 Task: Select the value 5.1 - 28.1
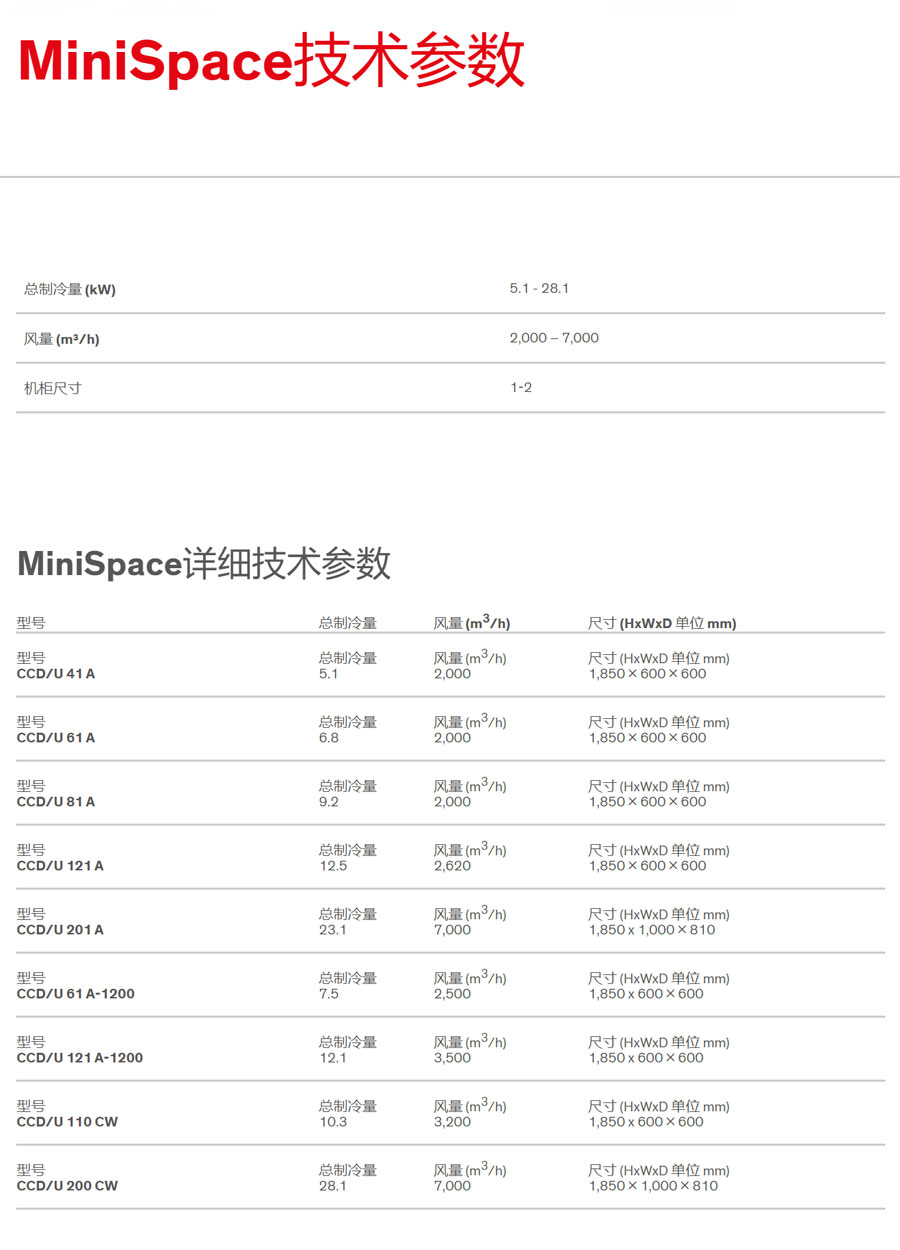coord(539,288)
